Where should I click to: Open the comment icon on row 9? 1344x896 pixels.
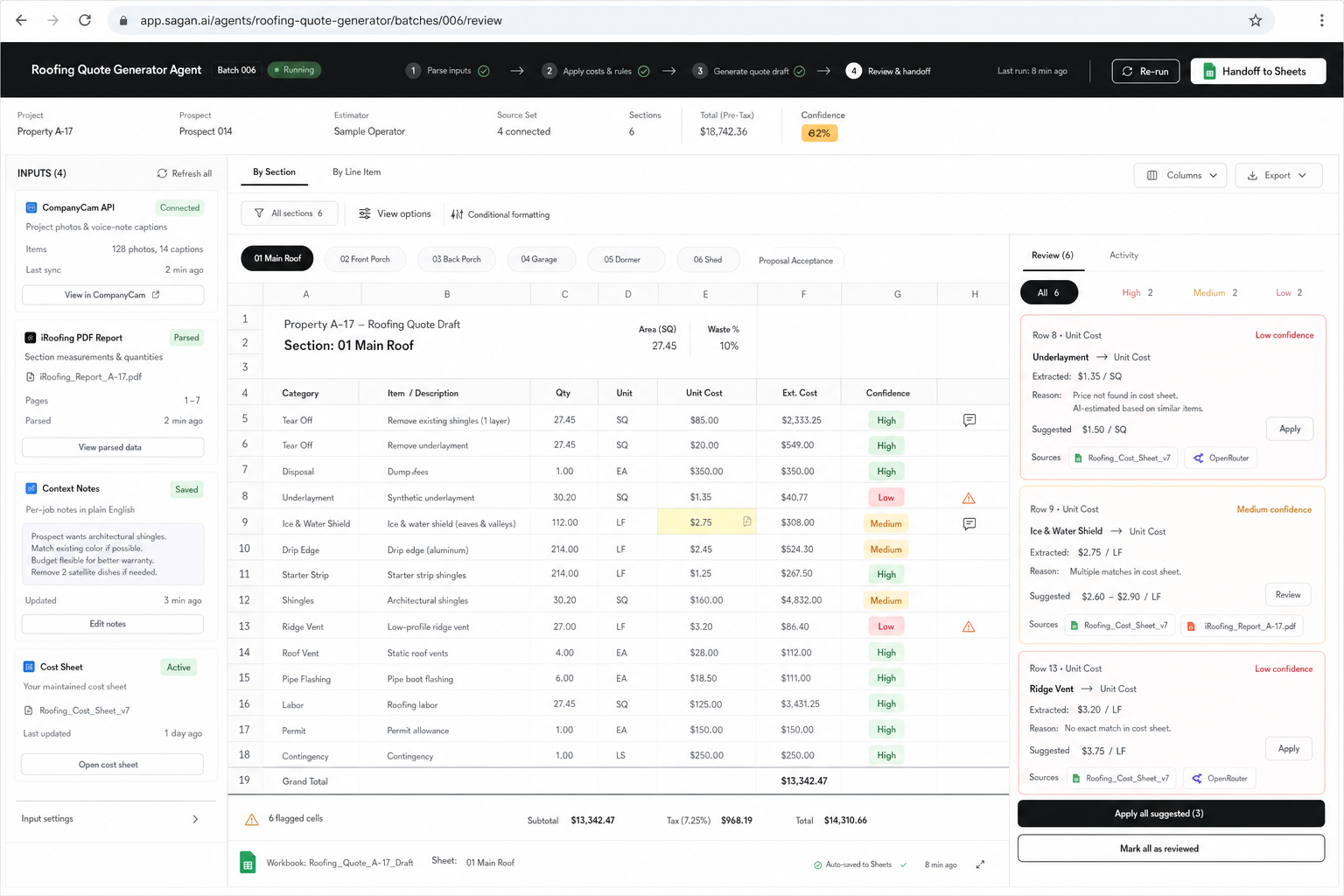(x=969, y=523)
